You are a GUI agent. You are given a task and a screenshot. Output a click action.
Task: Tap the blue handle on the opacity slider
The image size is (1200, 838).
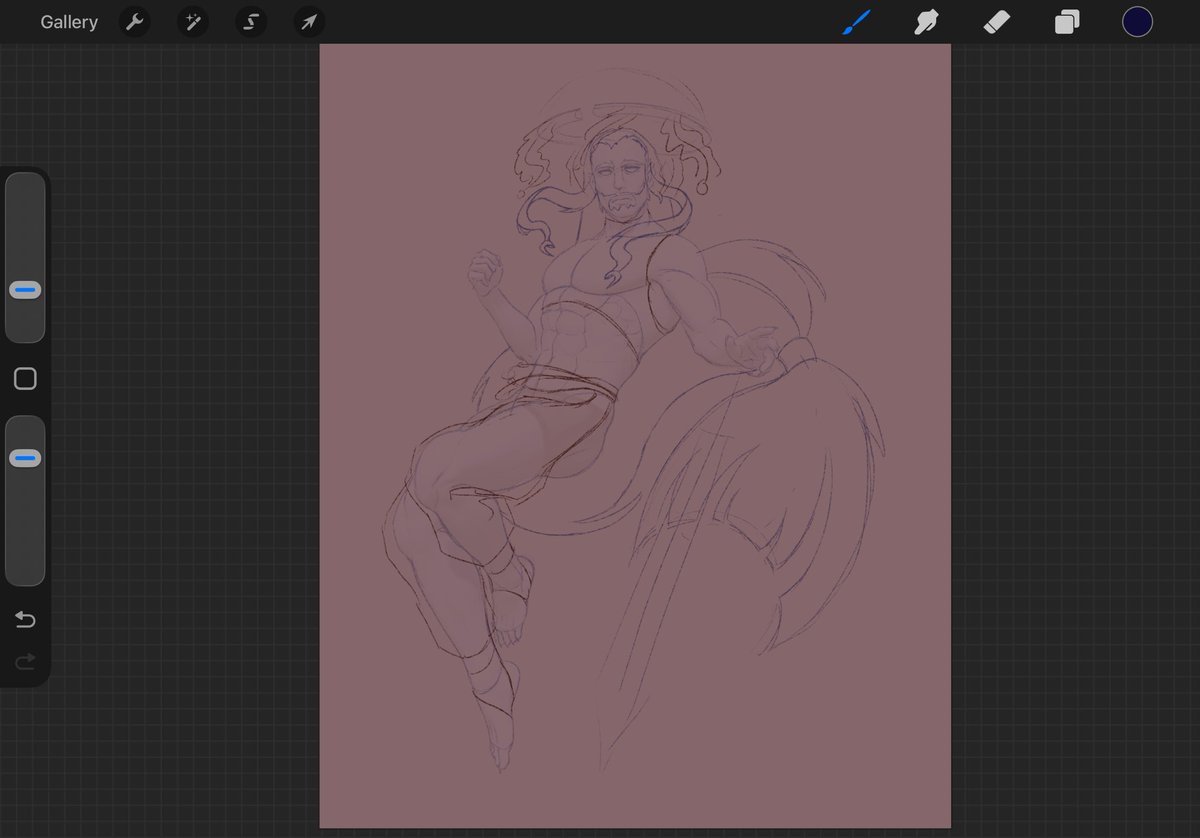(24, 457)
